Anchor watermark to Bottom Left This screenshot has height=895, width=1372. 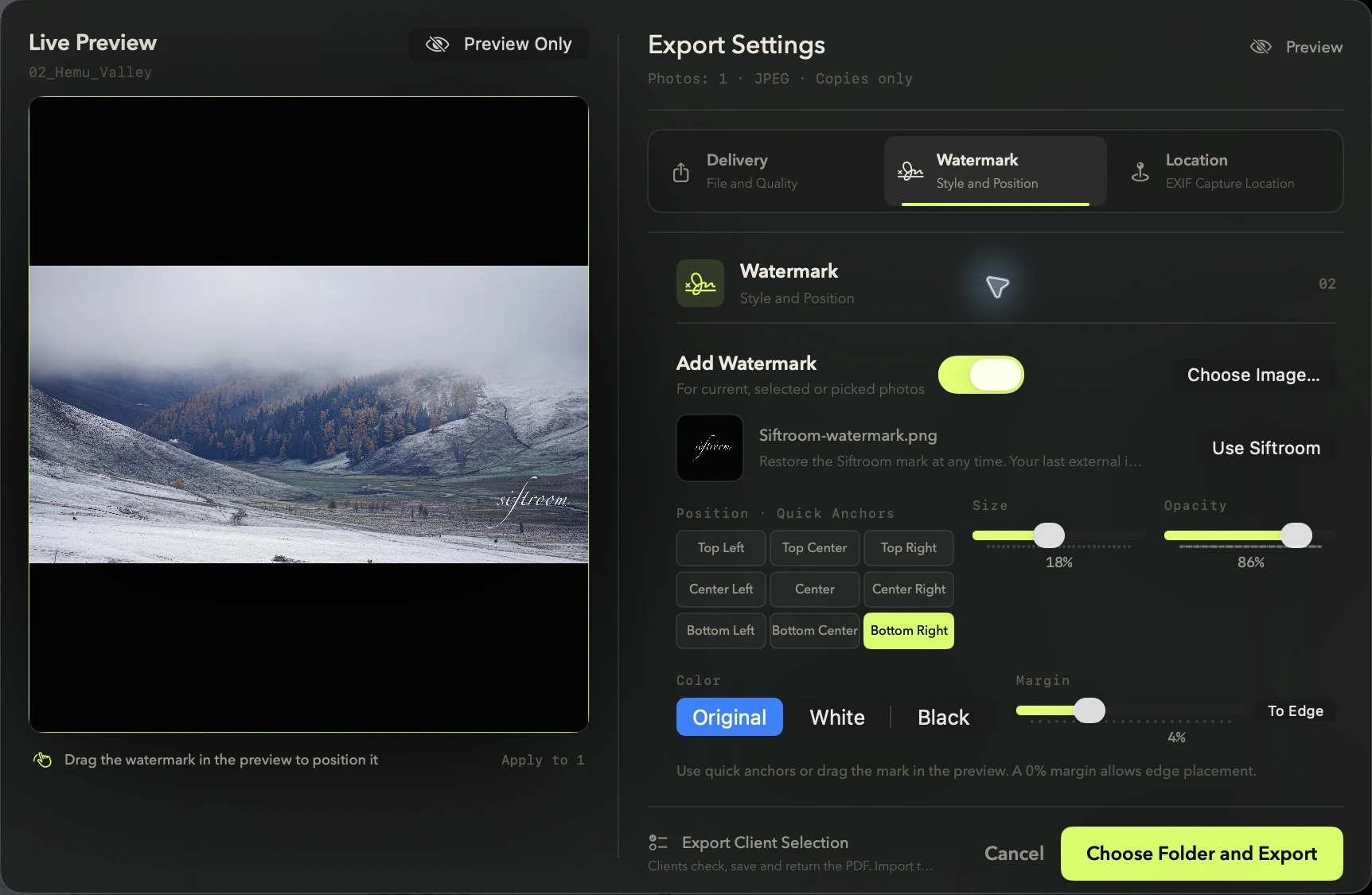[721, 631]
